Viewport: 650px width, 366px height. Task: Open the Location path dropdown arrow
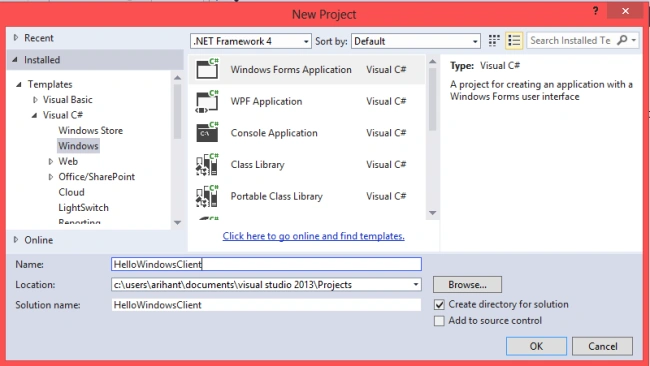[415, 285]
